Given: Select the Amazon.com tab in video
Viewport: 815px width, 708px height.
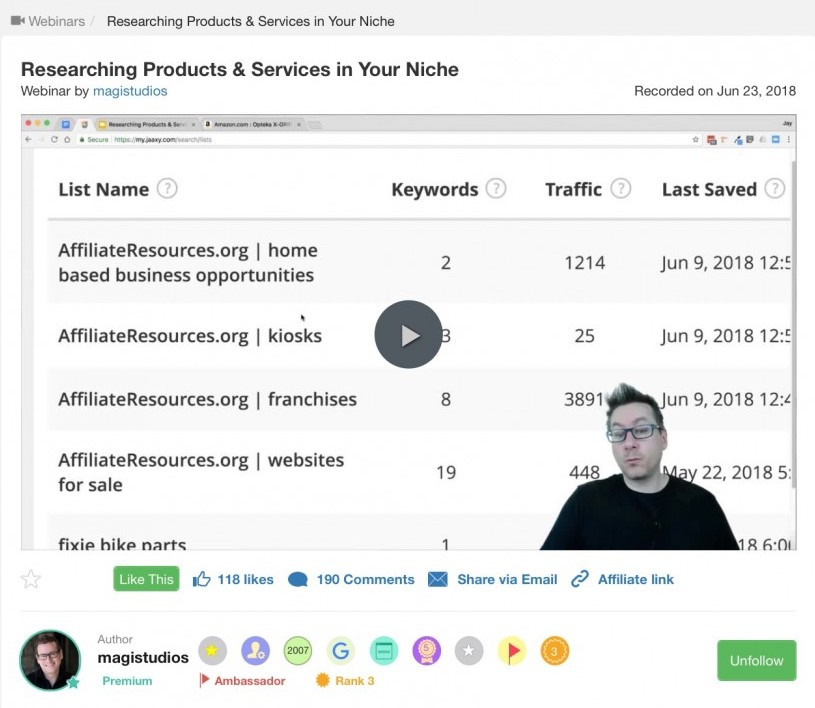Looking at the screenshot, I should click(252, 124).
